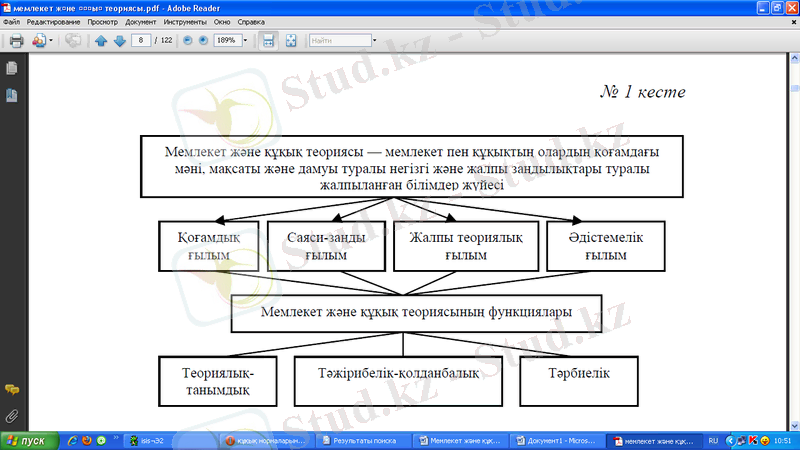Expand the collaboration icon's dropdown arrow
800x450 pixels.
tap(51, 40)
